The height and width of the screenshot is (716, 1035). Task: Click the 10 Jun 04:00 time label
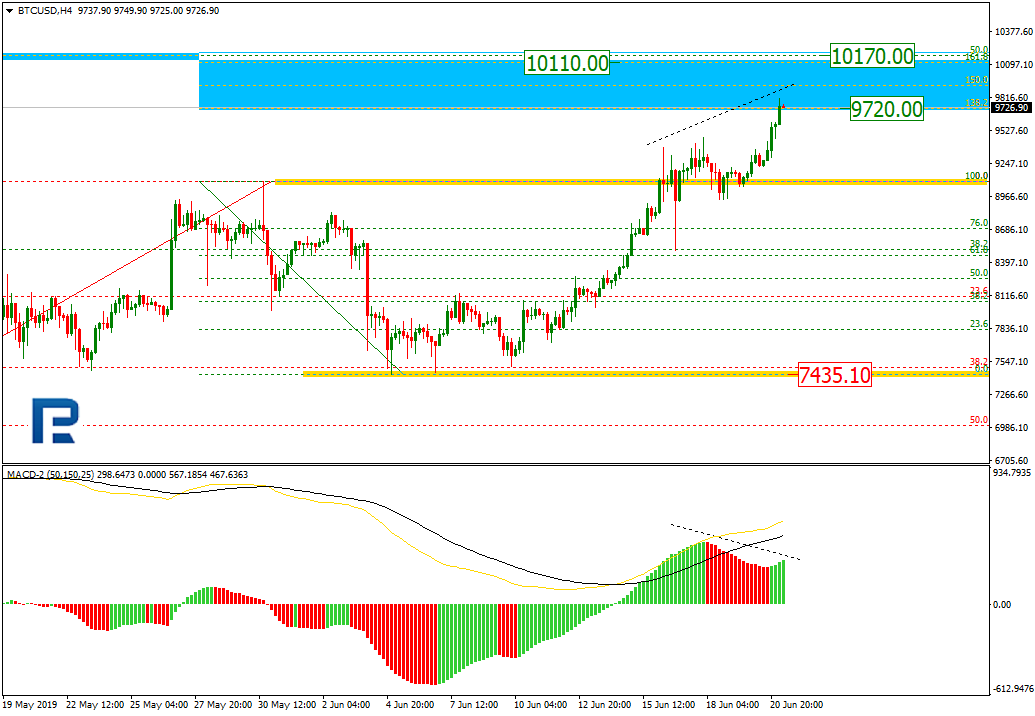(x=541, y=705)
